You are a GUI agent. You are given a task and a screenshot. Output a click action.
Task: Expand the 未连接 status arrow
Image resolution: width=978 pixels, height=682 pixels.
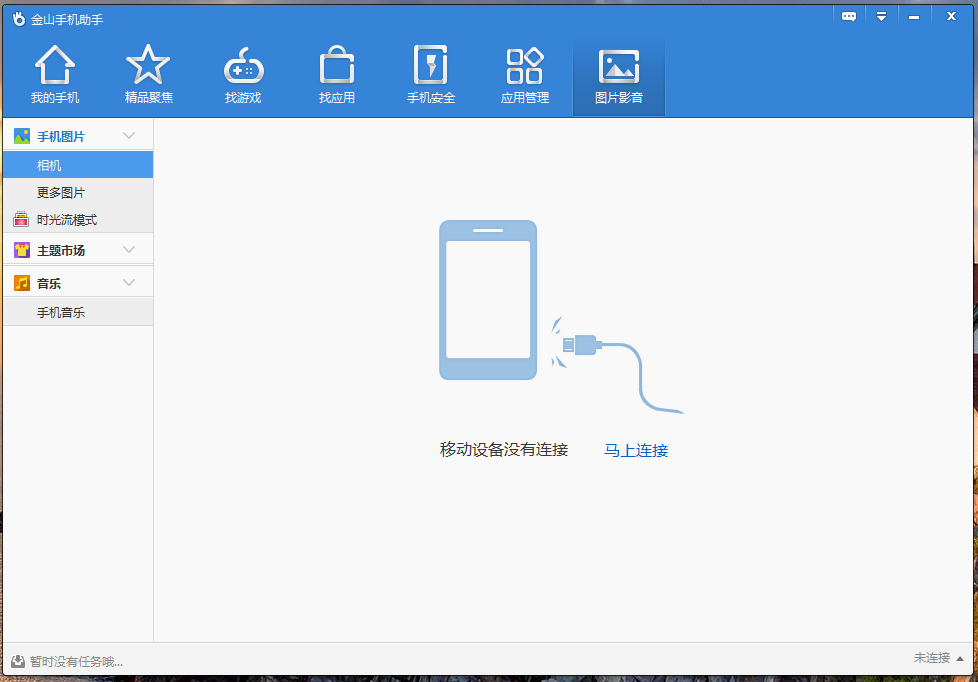[960, 659]
